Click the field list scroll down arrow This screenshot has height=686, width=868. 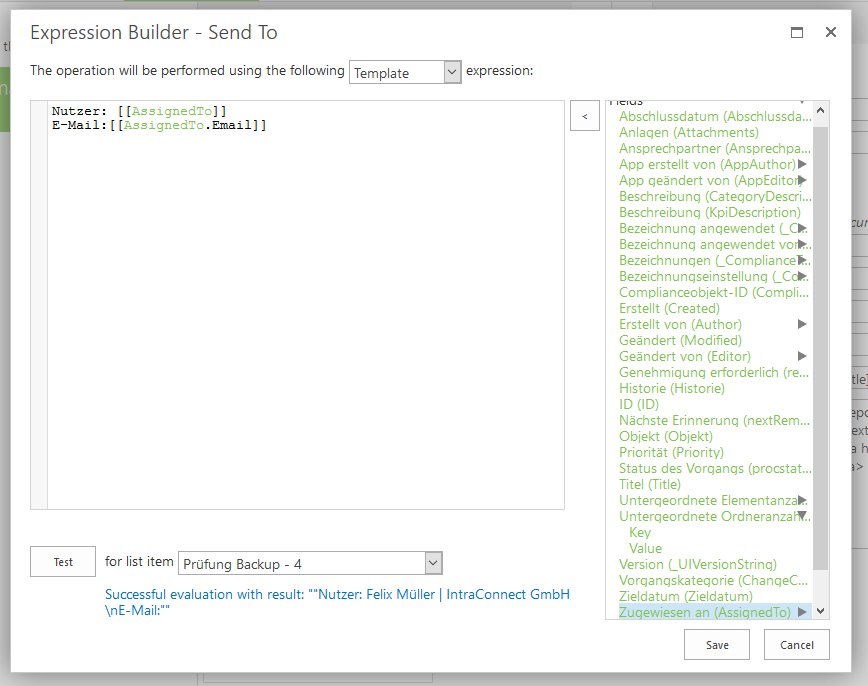pyautogui.click(x=821, y=611)
